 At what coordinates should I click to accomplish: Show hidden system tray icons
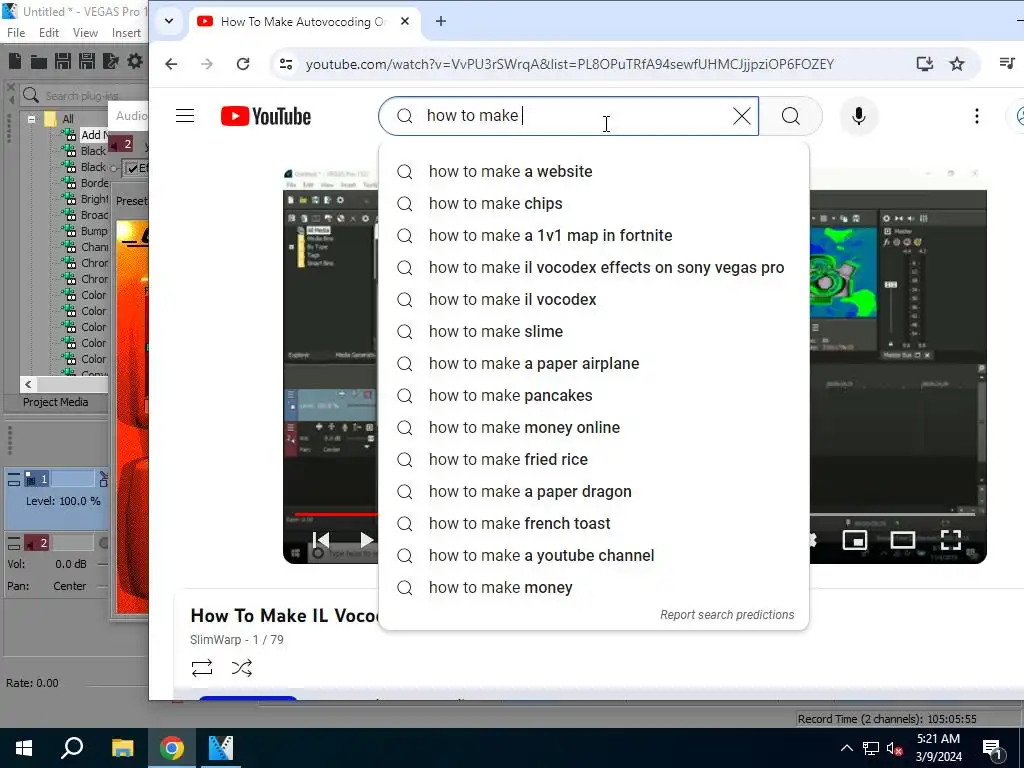tap(846, 748)
